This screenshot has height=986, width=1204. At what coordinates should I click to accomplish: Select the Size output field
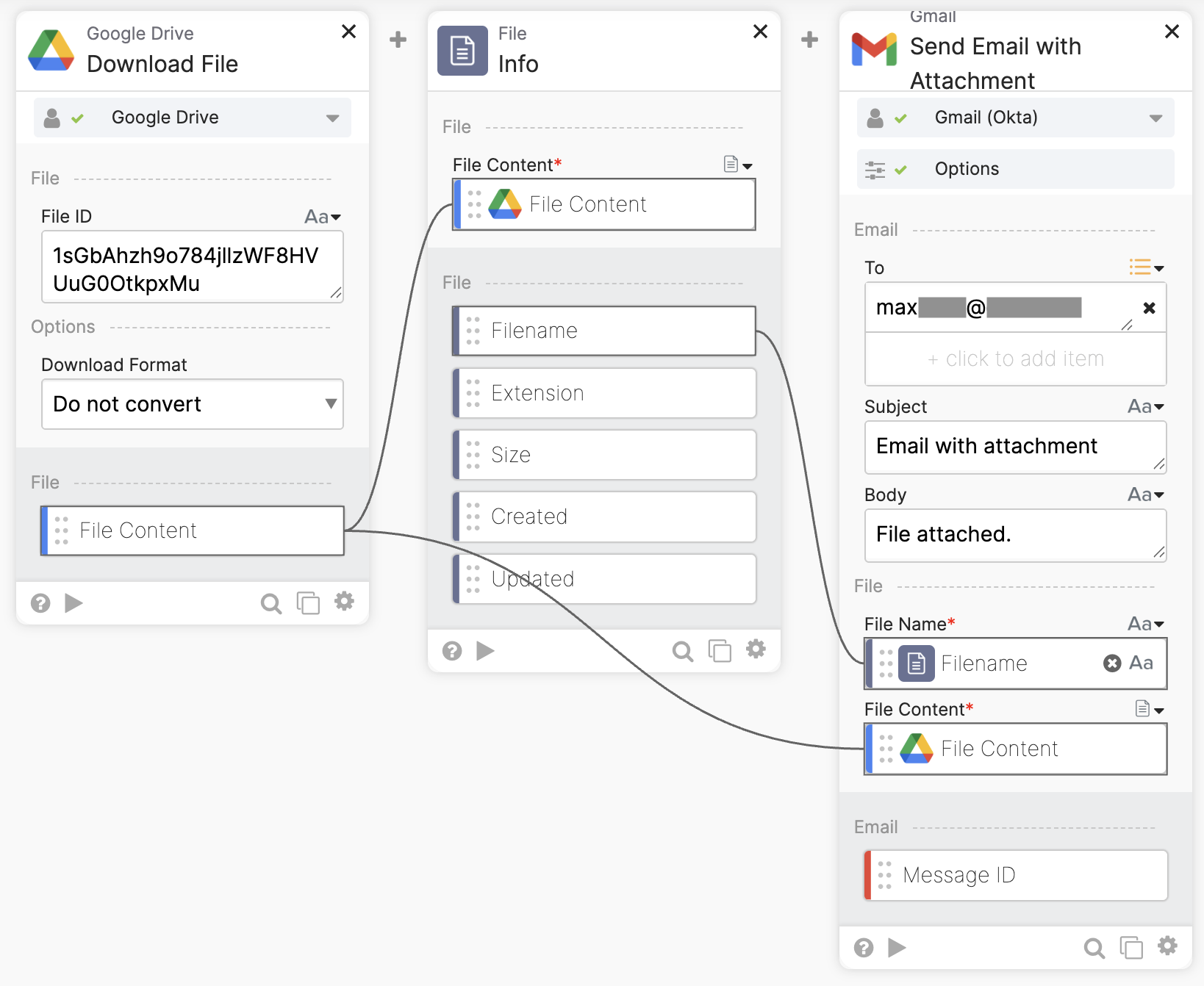click(x=604, y=455)
